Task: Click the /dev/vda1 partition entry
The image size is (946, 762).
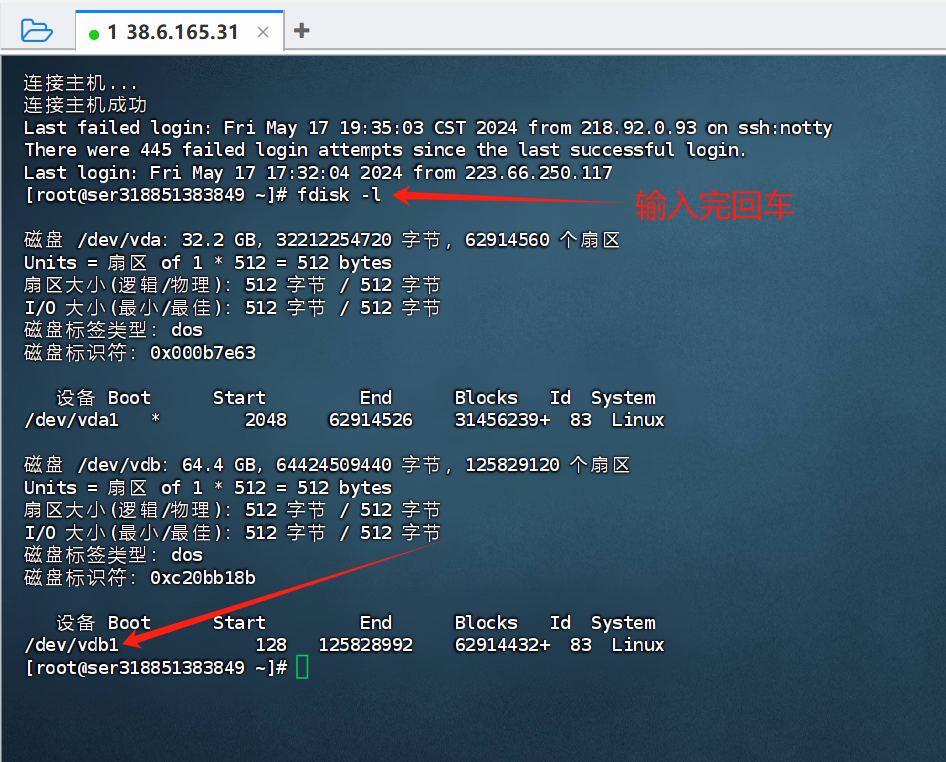Action: tap(71, 420)
